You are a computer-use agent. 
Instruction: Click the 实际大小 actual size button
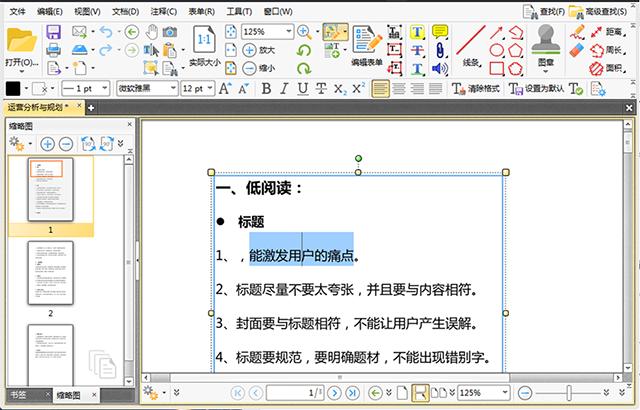[204, 47]
